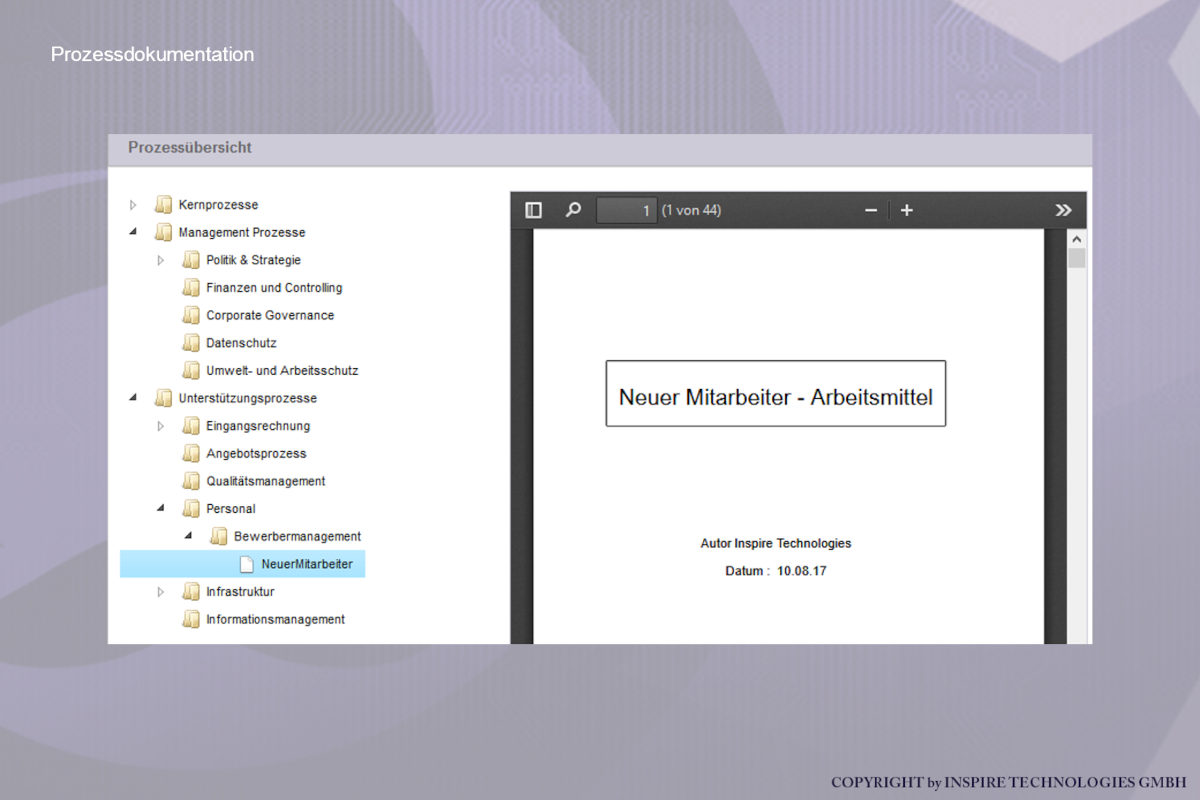
Task: Zoom out with the minus button
Action: [x=871, y=210]
